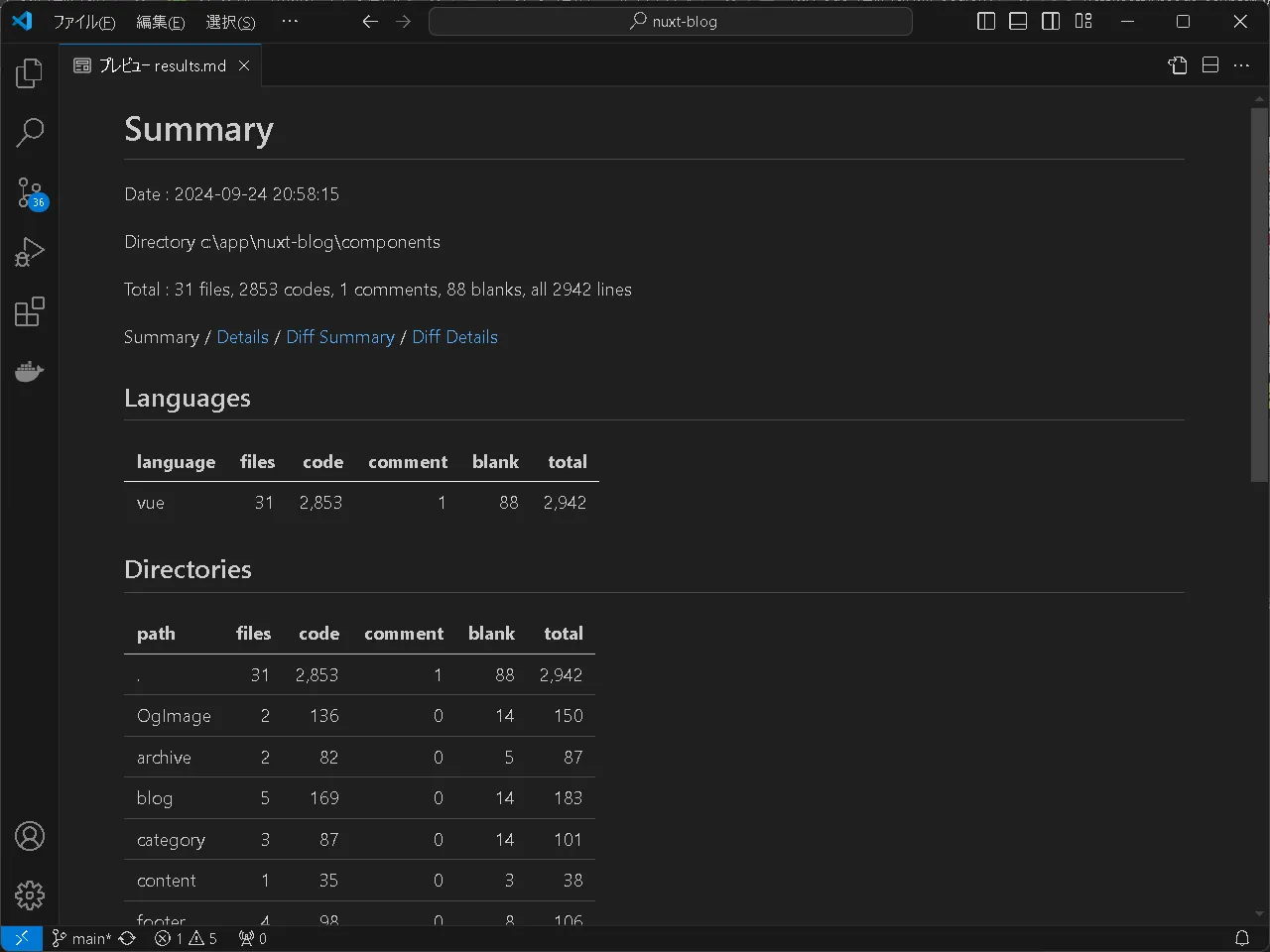The width and height of the screenshot is (1270, 952).
Task: Open the Accounts menu
Action: tap(30, 837)
